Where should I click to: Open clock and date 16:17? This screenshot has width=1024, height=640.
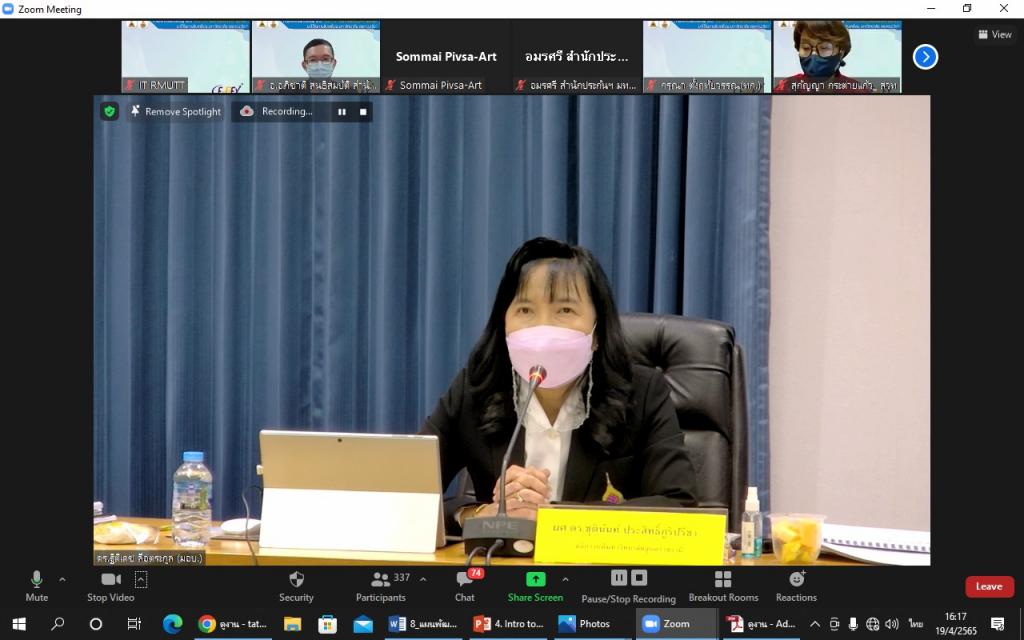(x=955, y=624)
